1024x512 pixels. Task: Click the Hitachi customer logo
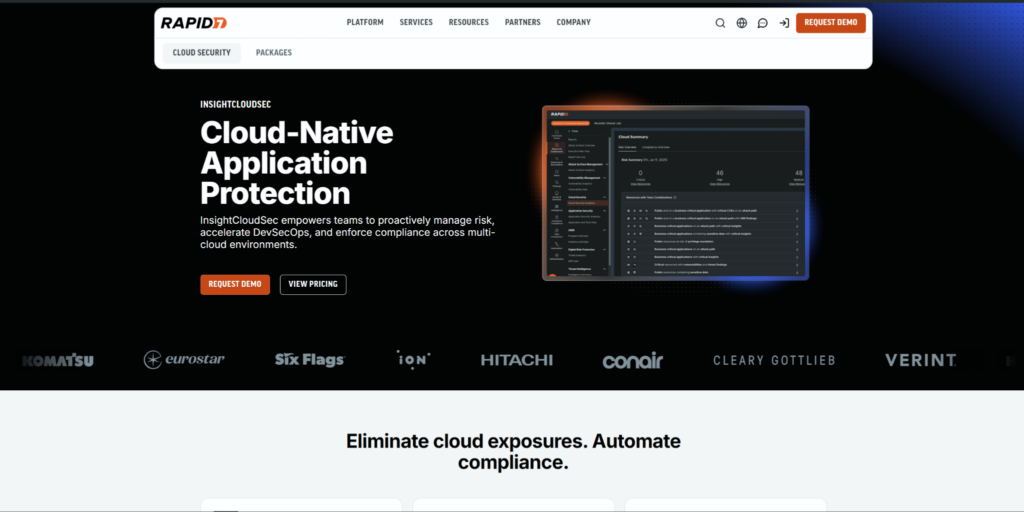(517, 360)
